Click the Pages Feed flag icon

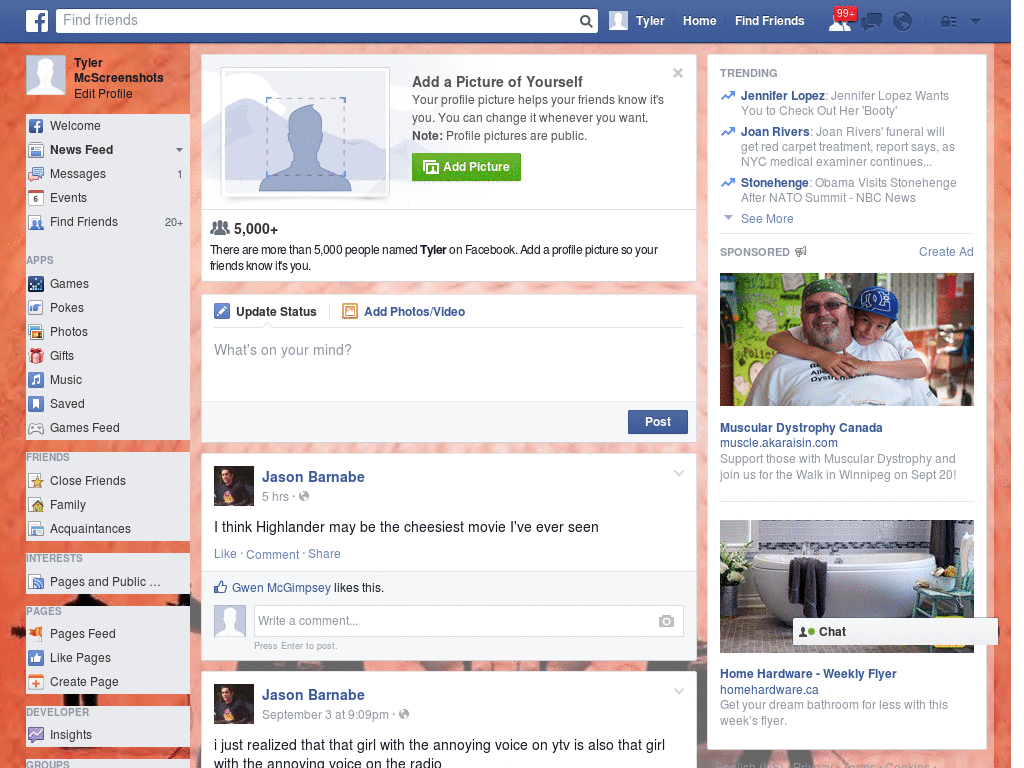[x=36, y=633]
